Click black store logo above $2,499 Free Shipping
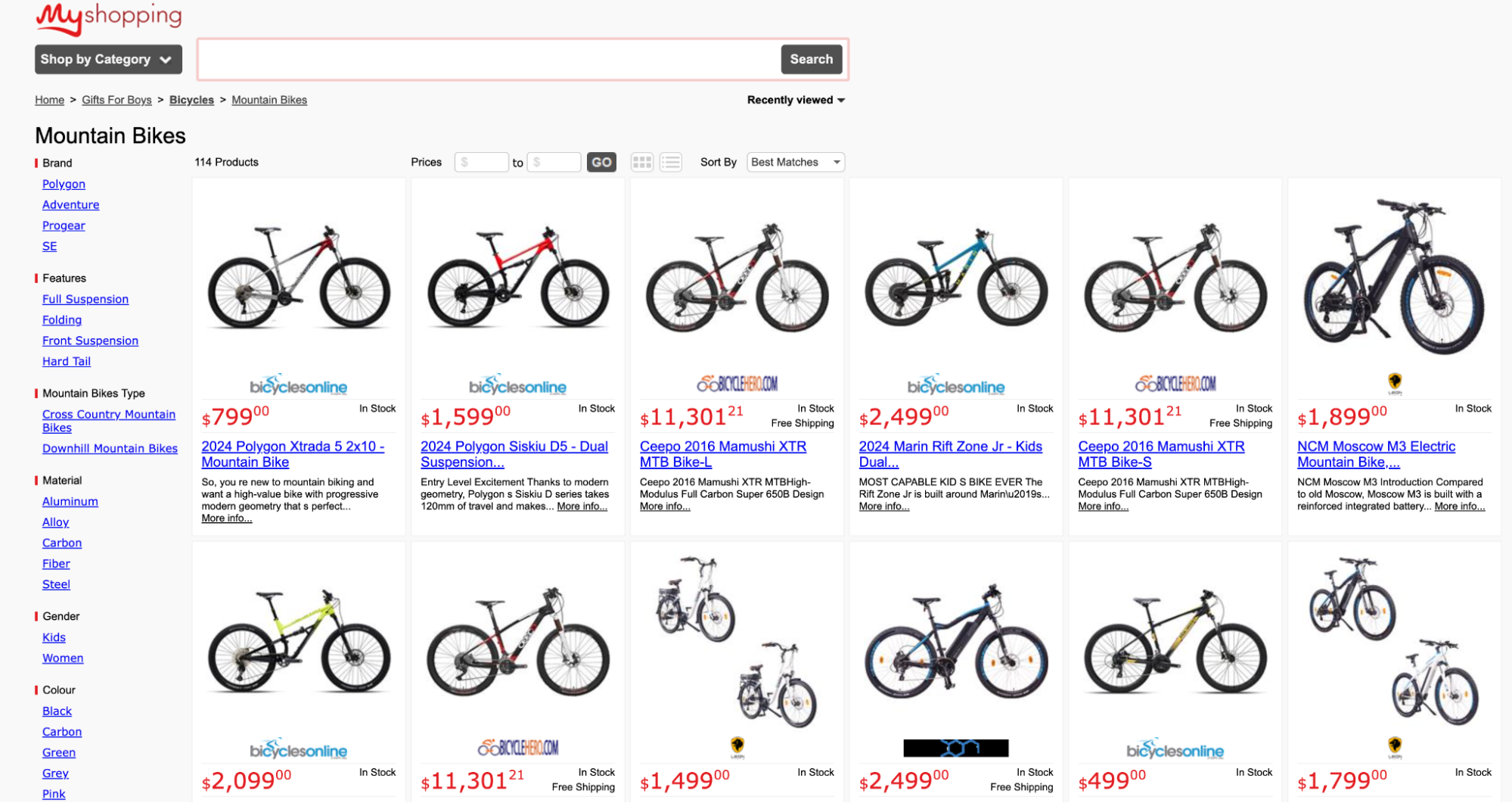Image resolution: width=1512 pixels, height=803 pixels. point(956,748)
